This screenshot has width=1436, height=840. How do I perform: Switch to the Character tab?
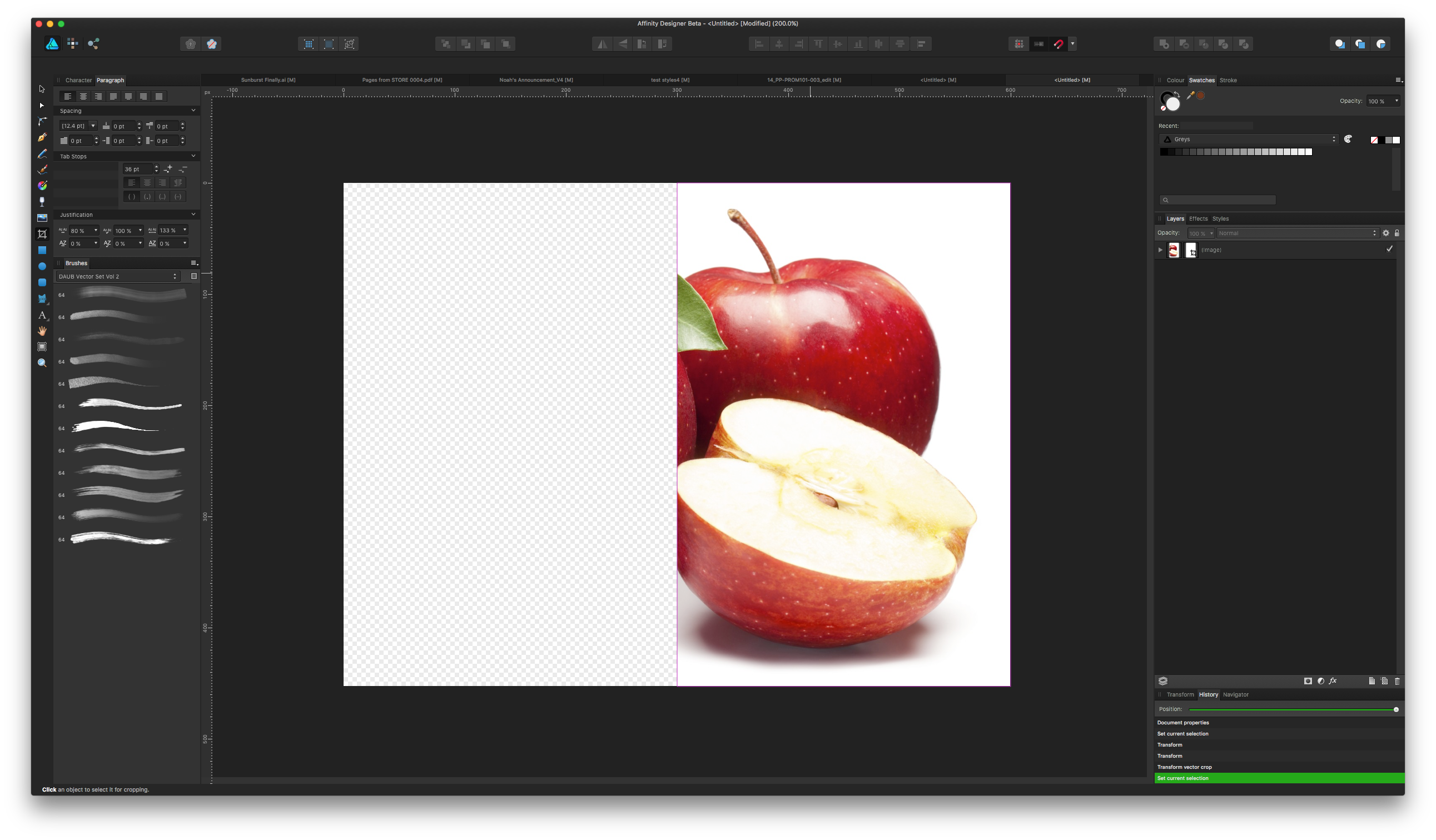pos(78,81)
